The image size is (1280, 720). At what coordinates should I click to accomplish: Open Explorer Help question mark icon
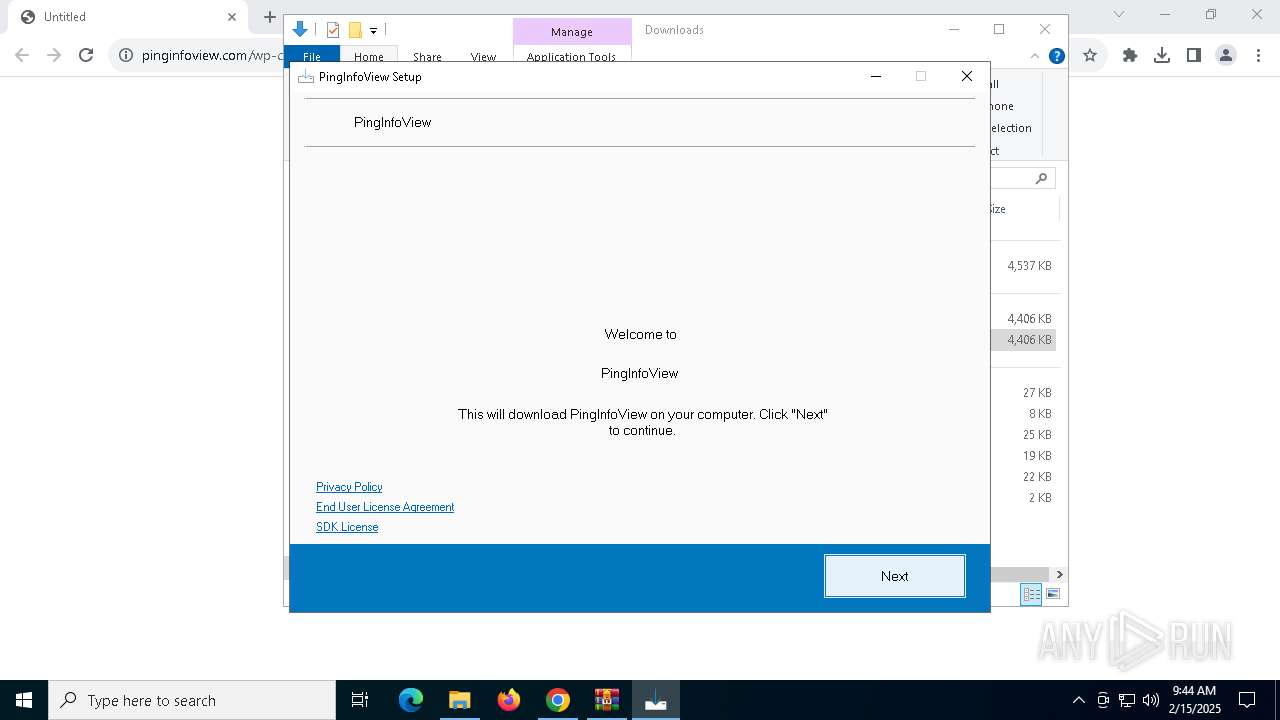[x=1056, y=56]
